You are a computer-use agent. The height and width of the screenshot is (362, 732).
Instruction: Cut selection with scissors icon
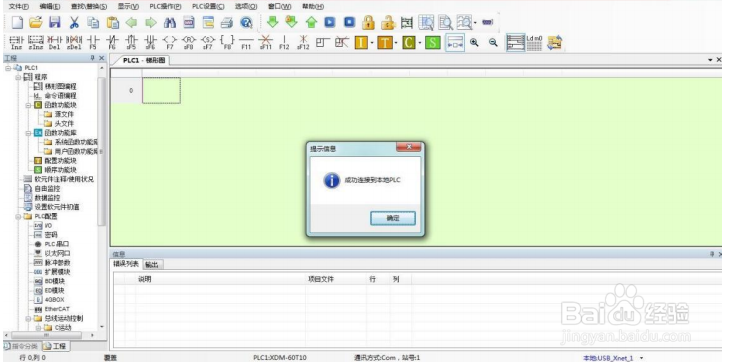(74, 22)
